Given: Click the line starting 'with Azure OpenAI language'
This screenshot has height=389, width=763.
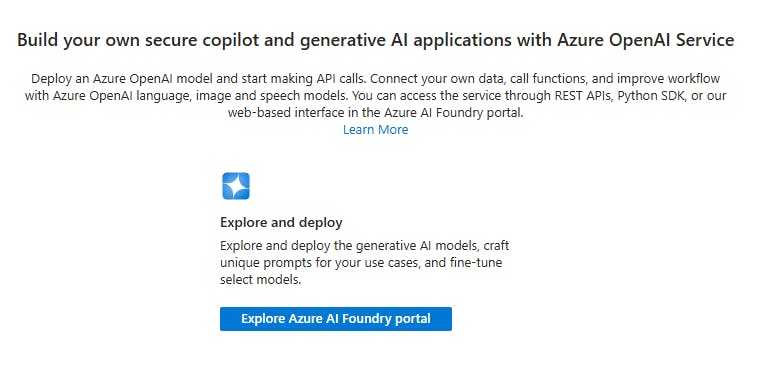Looking at the screenshot, I should point(376,95).
